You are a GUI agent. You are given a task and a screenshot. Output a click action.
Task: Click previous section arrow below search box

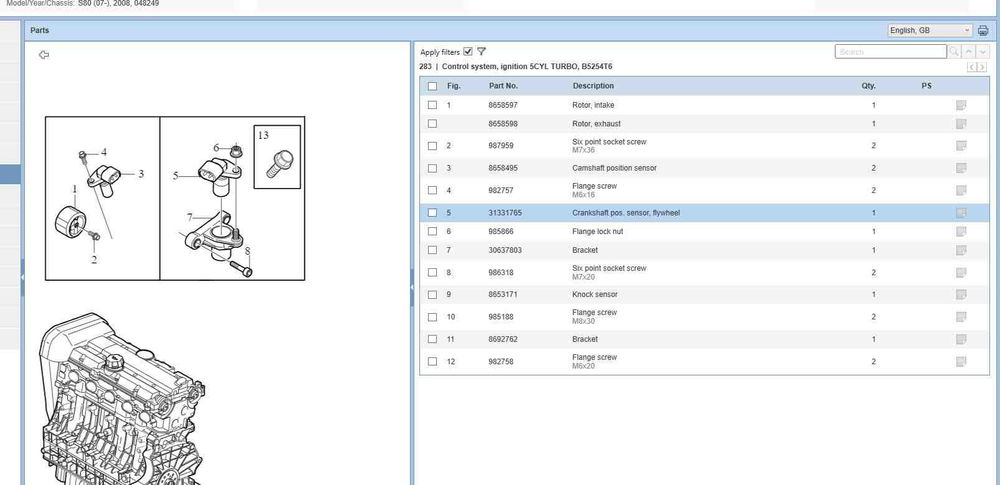(x=972, y=67)
